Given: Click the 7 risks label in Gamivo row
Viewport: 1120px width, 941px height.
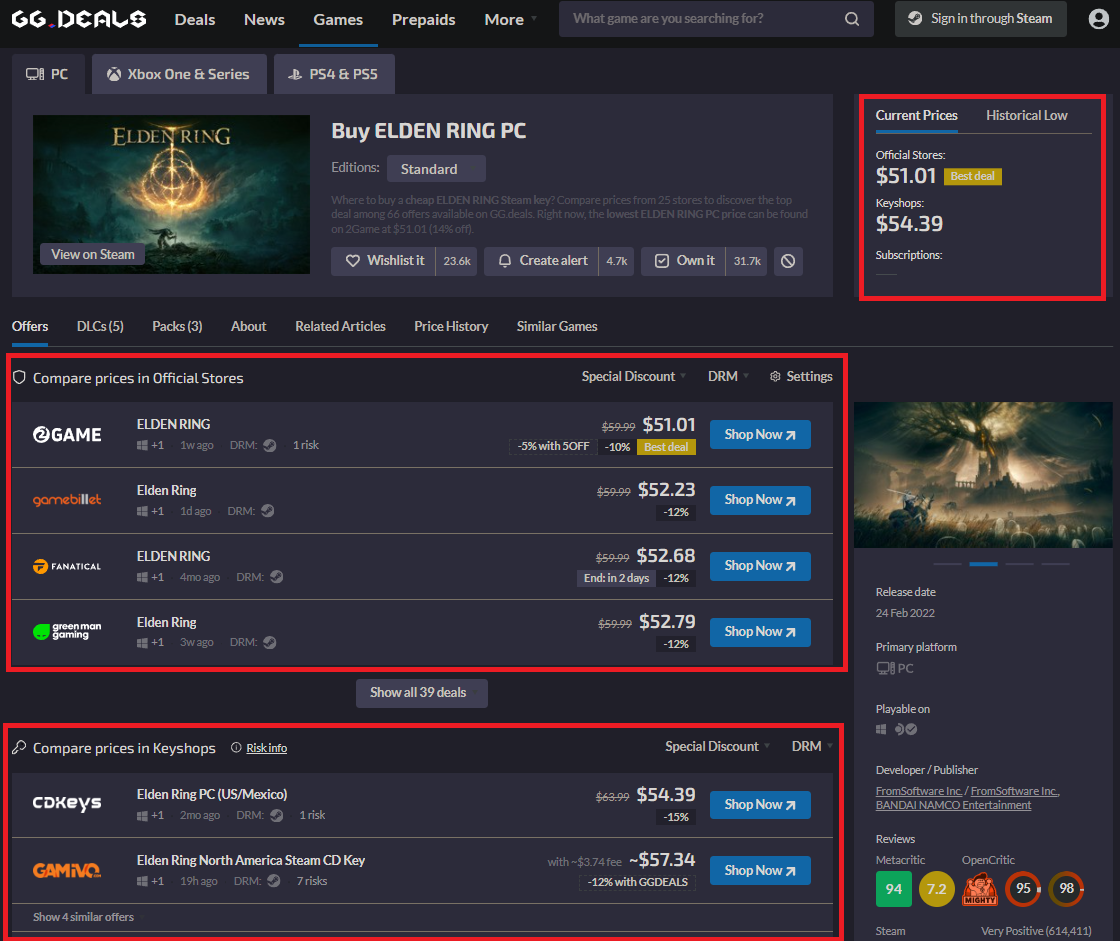Looking at the screenshot, I should pyautogui.click(x=311, y=881).
